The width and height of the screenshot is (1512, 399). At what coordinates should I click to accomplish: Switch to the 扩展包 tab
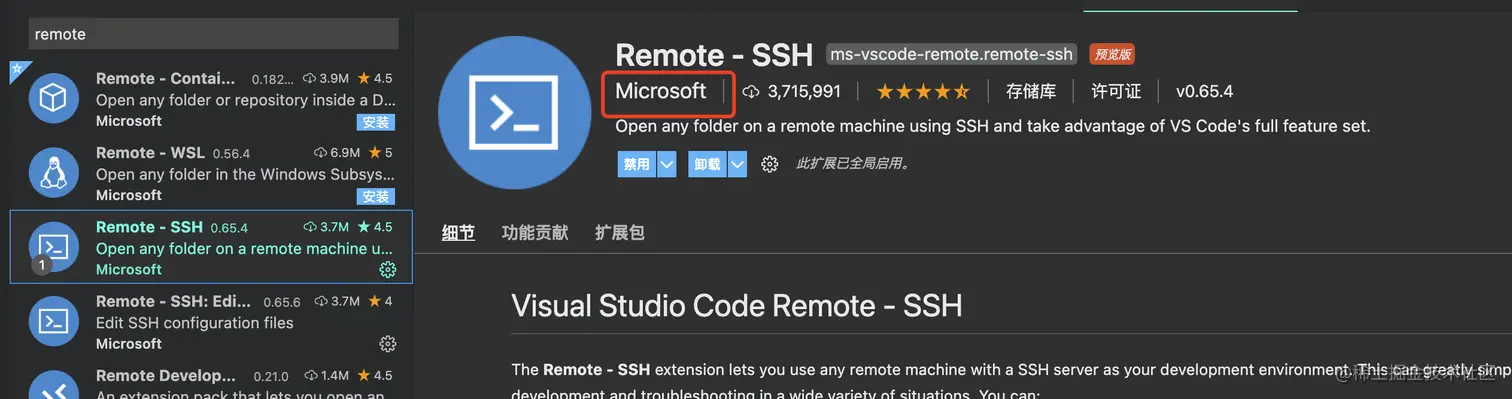pyautogui.click(x=620, y=233)
